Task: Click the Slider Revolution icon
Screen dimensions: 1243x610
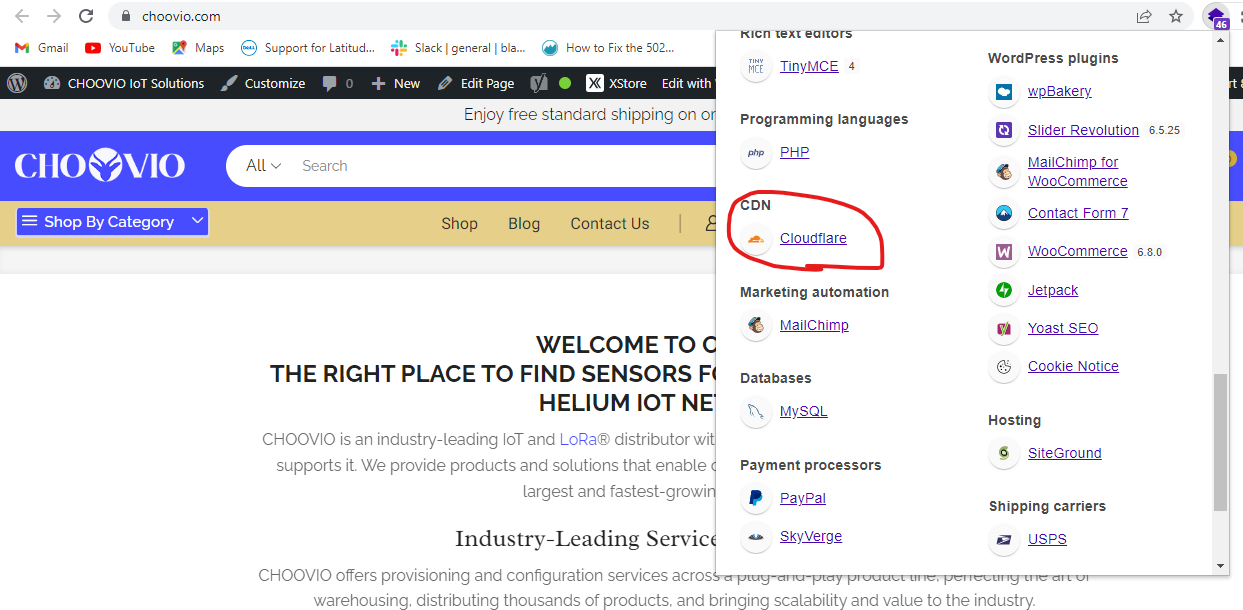Action: (1004, 130)
